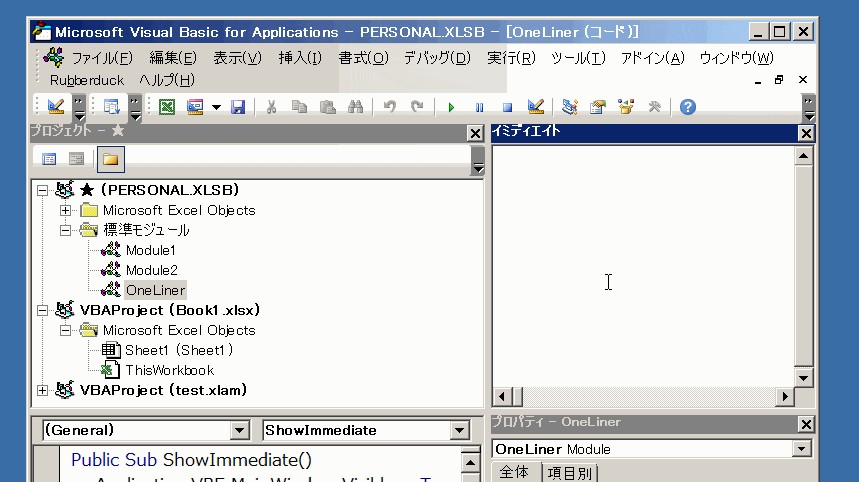The height and width of the screenshot is (482, 859).
Task: Click Immediate window scroll down arrow
Action: 803,378
